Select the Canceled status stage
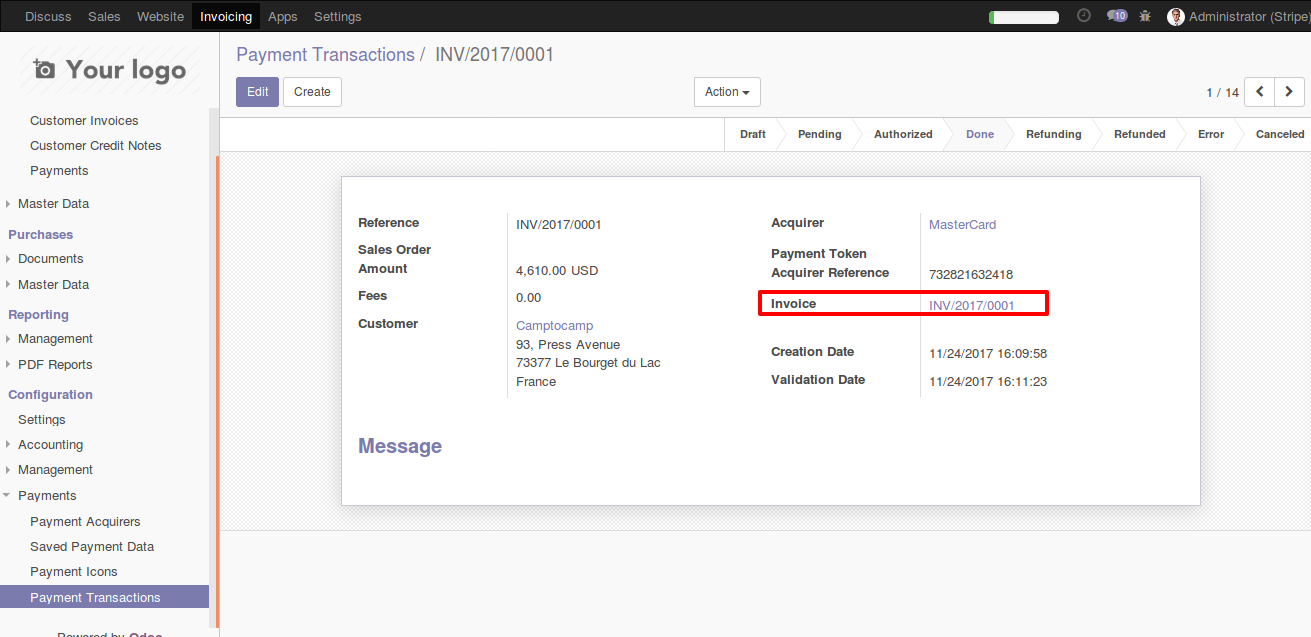Image resolution: width=1311 pixels, height=637 pixels. (1280, 134)
